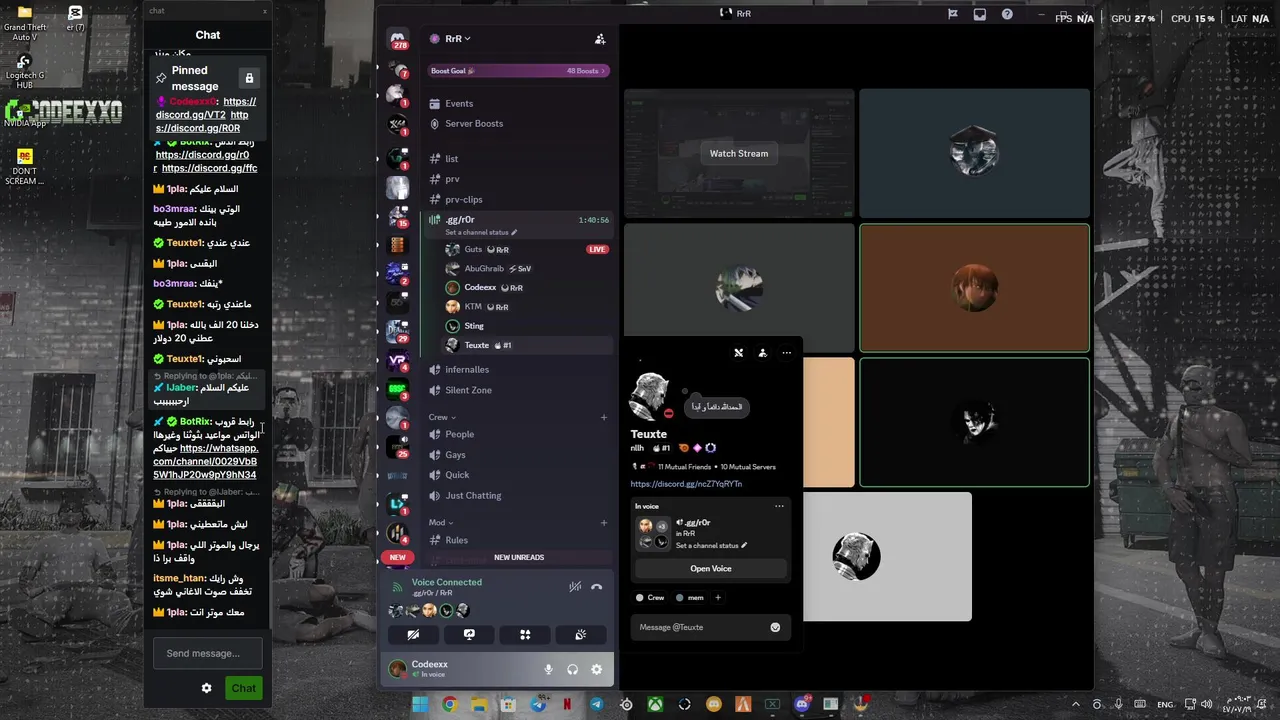1280x720 pixels.
Task: Toggle deafen headphones icon
Action: point(572,669)
